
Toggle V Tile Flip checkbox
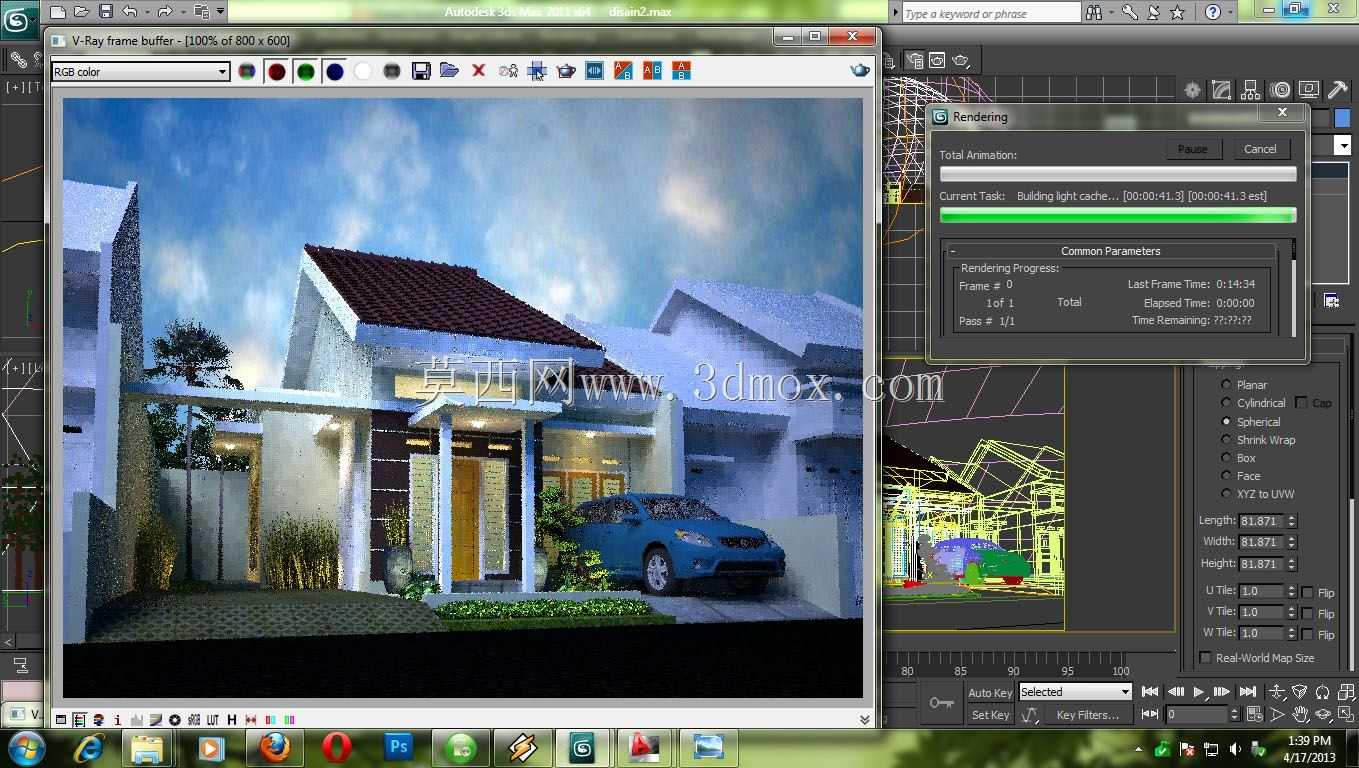(1307, 613)
